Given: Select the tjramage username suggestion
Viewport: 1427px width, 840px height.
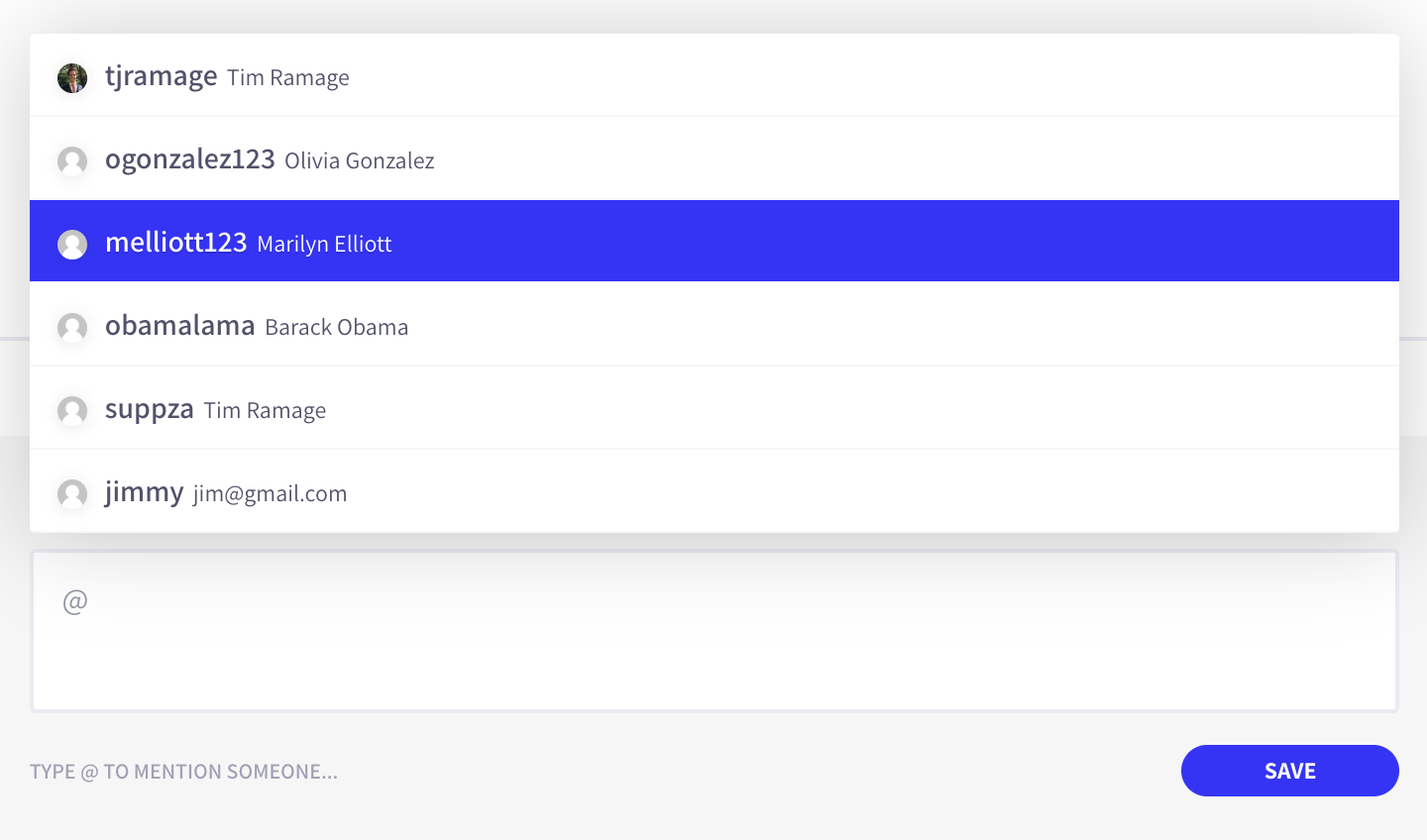Looking at the screenshot, I should 714,75.
